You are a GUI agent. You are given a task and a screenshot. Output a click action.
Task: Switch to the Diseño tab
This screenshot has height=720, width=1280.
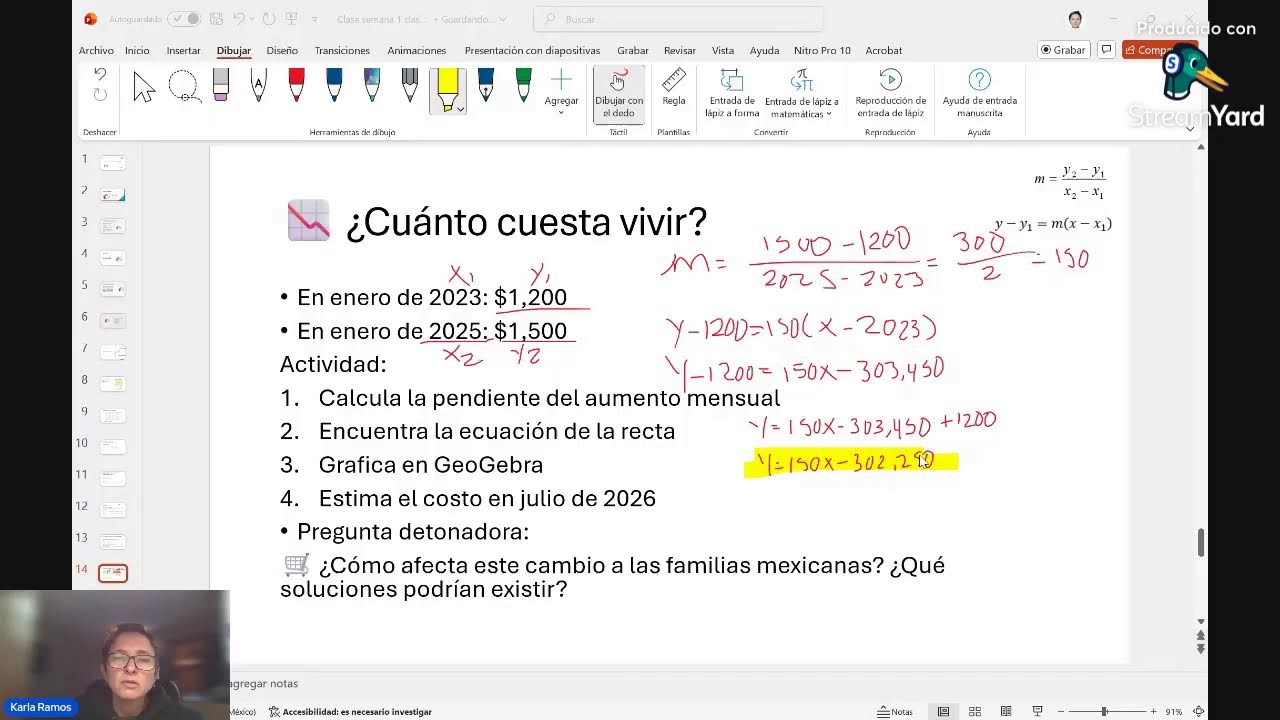click(x=282, y=50)
